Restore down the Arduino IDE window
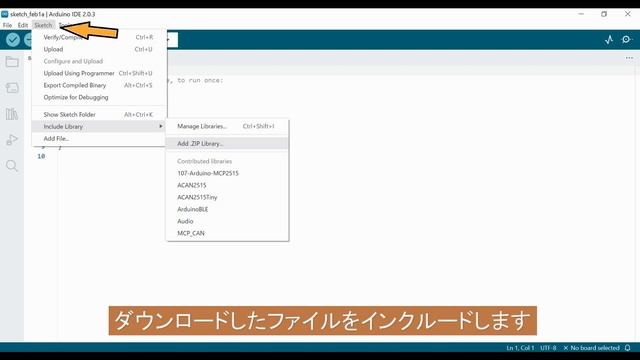The width and height of the screenshot is (640, 360). click(x=604, y=14)
